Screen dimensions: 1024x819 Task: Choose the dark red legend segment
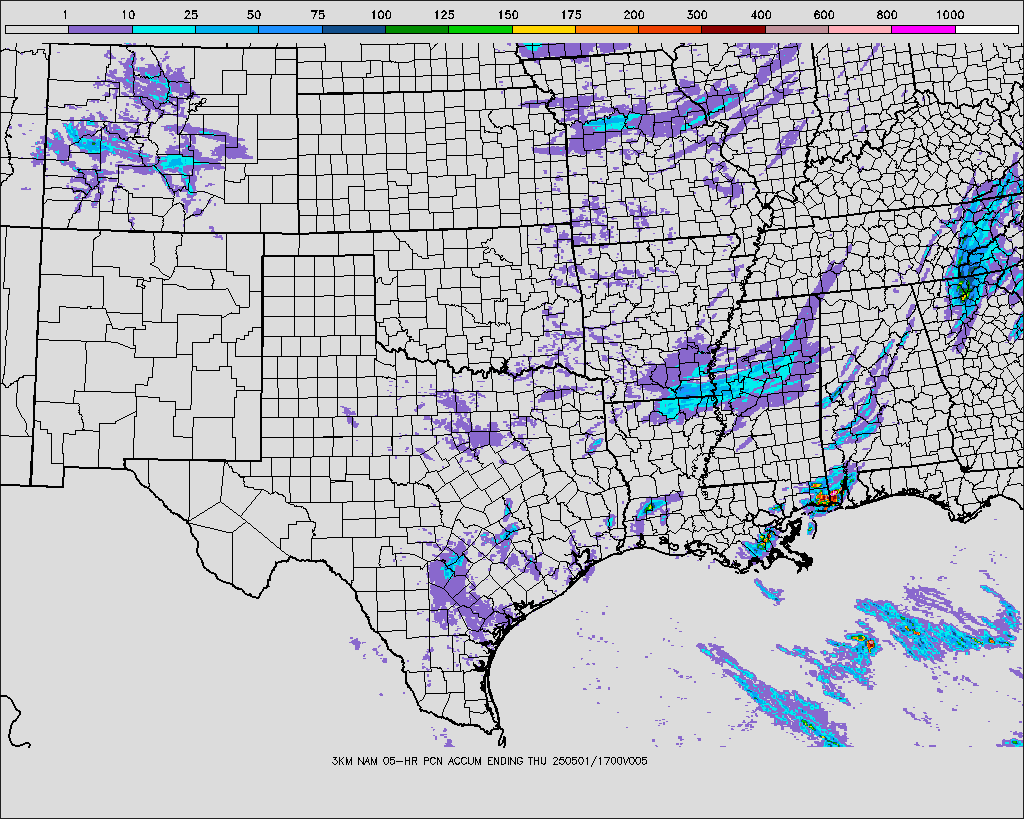point(733,30)
